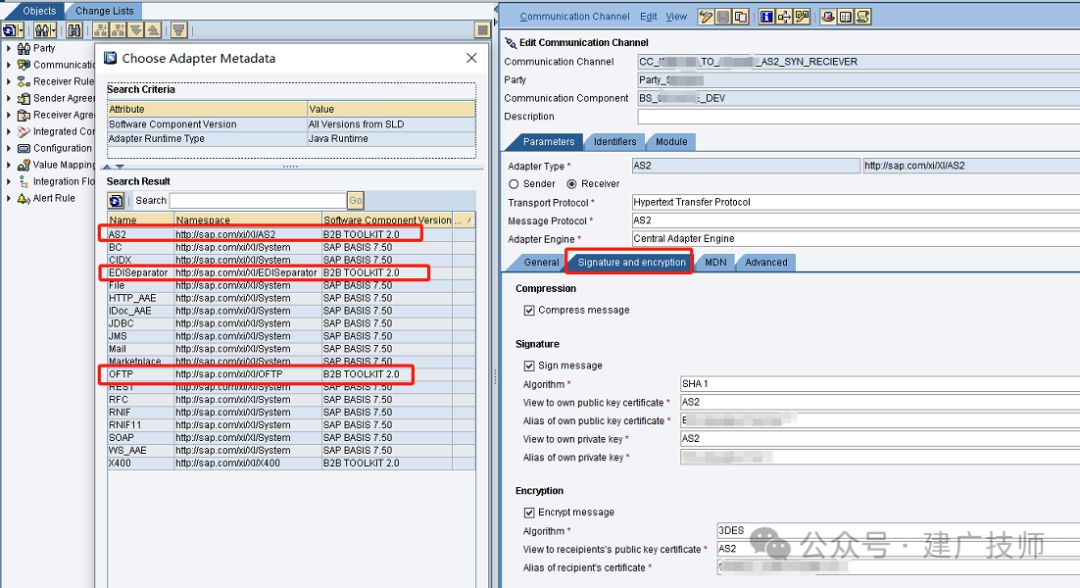Click the encryption Algorithm field showing 3DES
Screen dimensions: 1080x588
coord(898,530)
